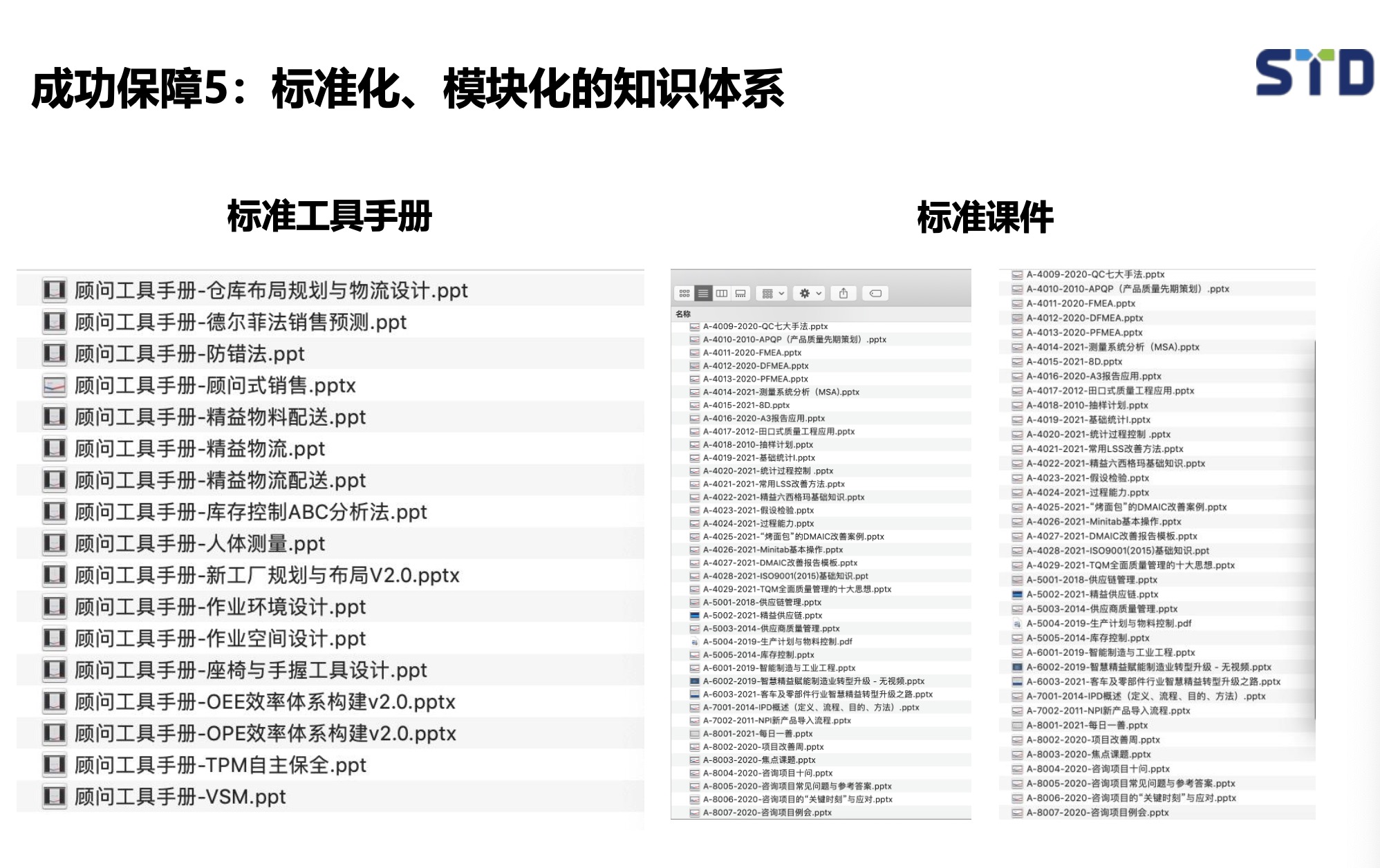Select A-4011-2020-FMEA.pptx in the Finder window with toolbar
This screenshot has width=1380, height=868.
coord(752,352)
